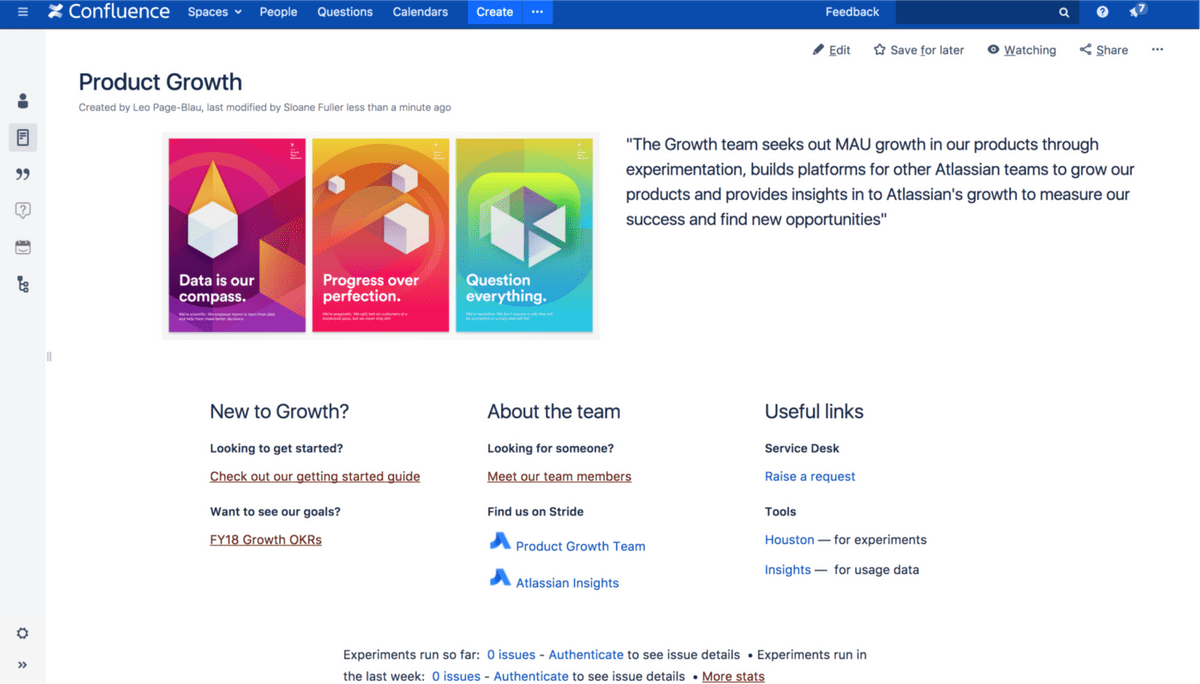Expand the sidebar with double chevron
Viewport: 1200px width, 684px height.
pos(23,665)
